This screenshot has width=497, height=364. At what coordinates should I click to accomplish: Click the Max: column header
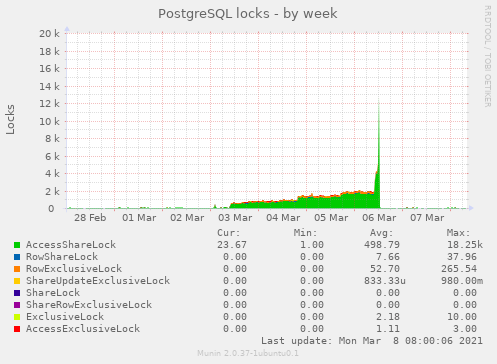[459, 233]
